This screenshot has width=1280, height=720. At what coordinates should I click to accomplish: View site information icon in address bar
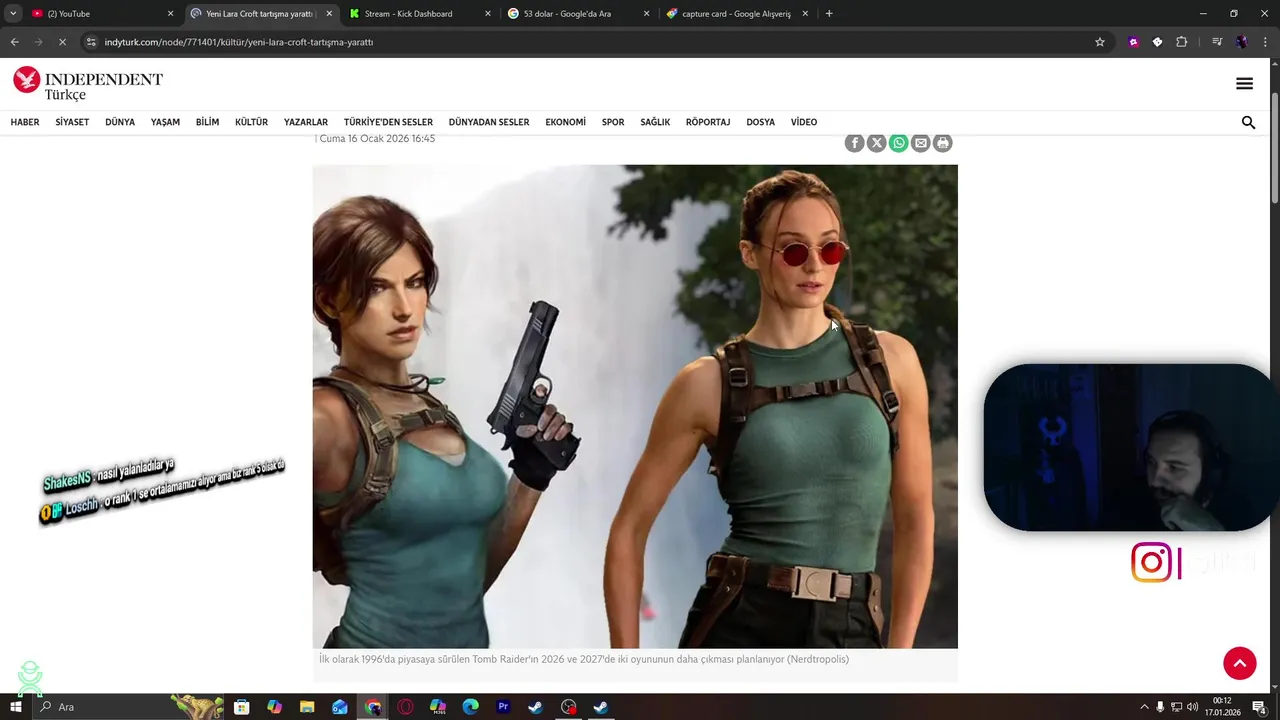[x=91, y=42]
